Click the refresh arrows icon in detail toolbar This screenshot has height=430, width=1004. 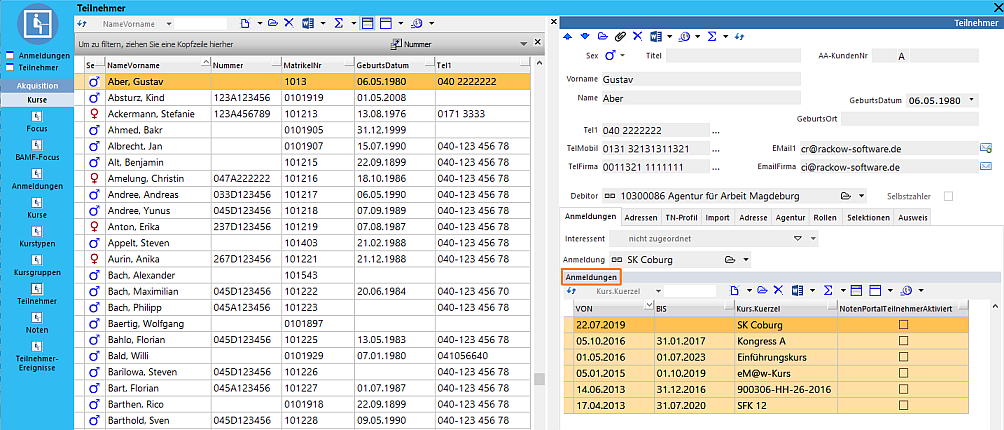point(740,36)
